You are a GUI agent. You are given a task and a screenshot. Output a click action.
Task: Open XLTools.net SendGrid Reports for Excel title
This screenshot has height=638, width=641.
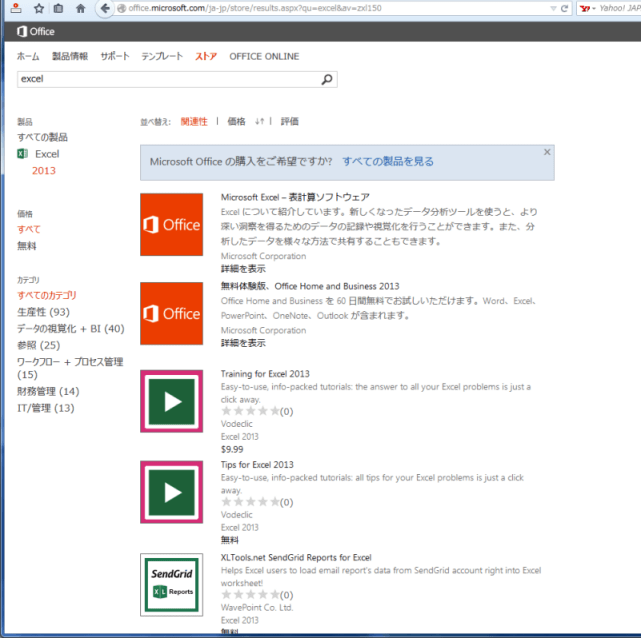click(x=296, y=557)
